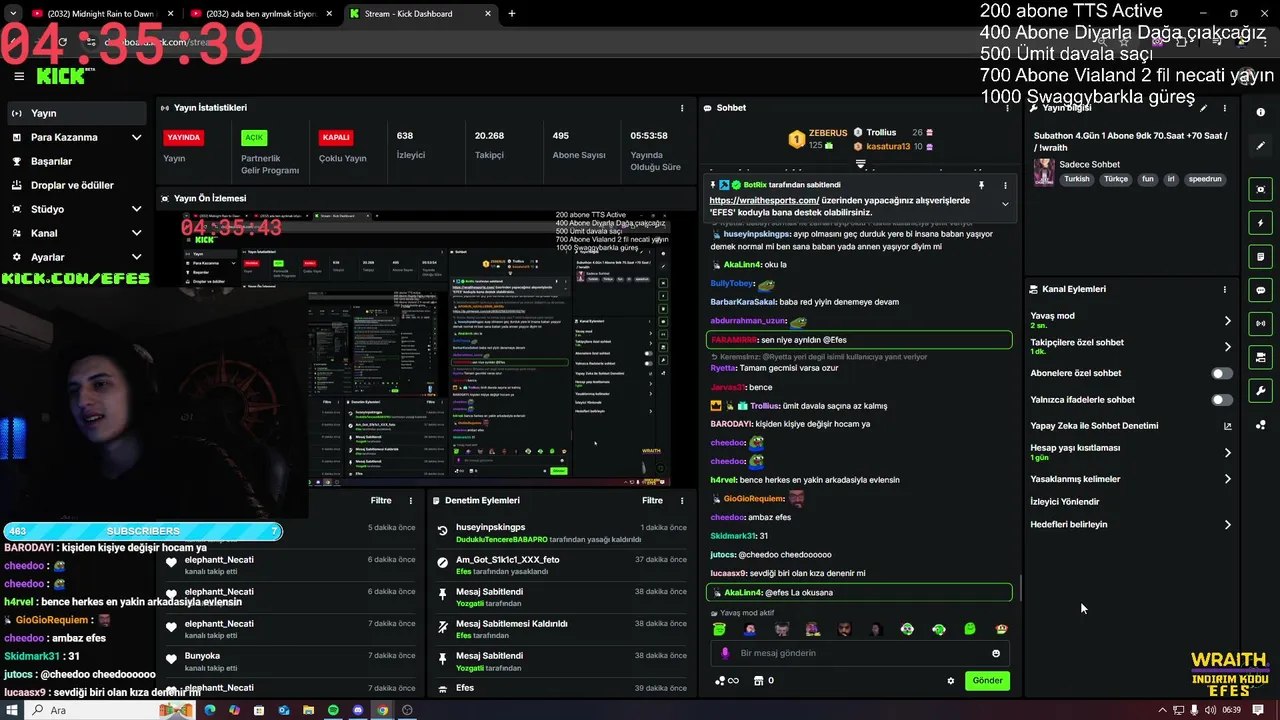Open Google Chrome from the Windows taskbar
Image resolution: width=1280 pixels, height=720 pixels.
pos(382,710)
